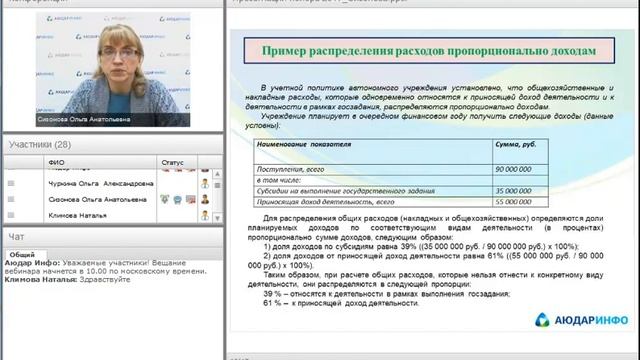Sort participants by the ФИО column header
Viewport: 640px width, 360px height.
(x=100, y=162)
